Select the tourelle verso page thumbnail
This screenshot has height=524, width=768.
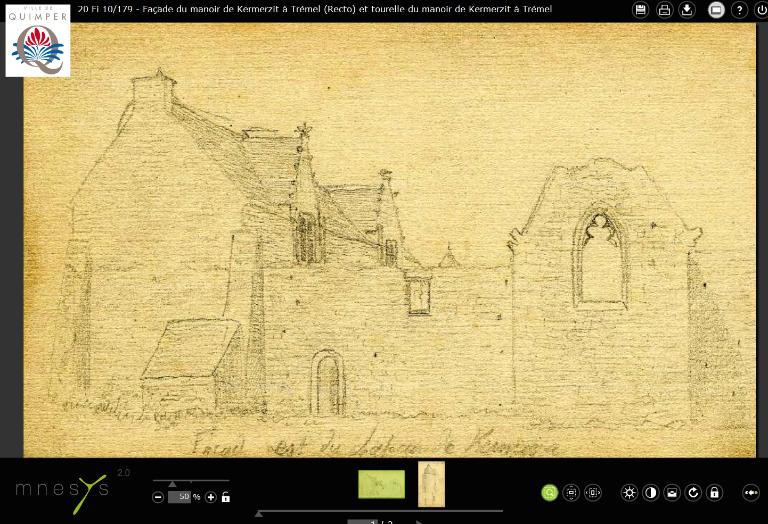(x=431, y=484)
